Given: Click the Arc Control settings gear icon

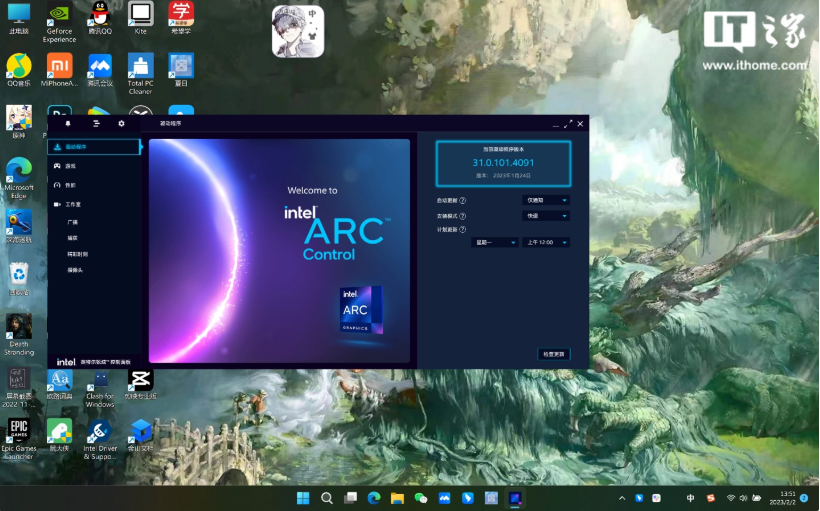Looking at the screenshot, I should tap(122, 123).
